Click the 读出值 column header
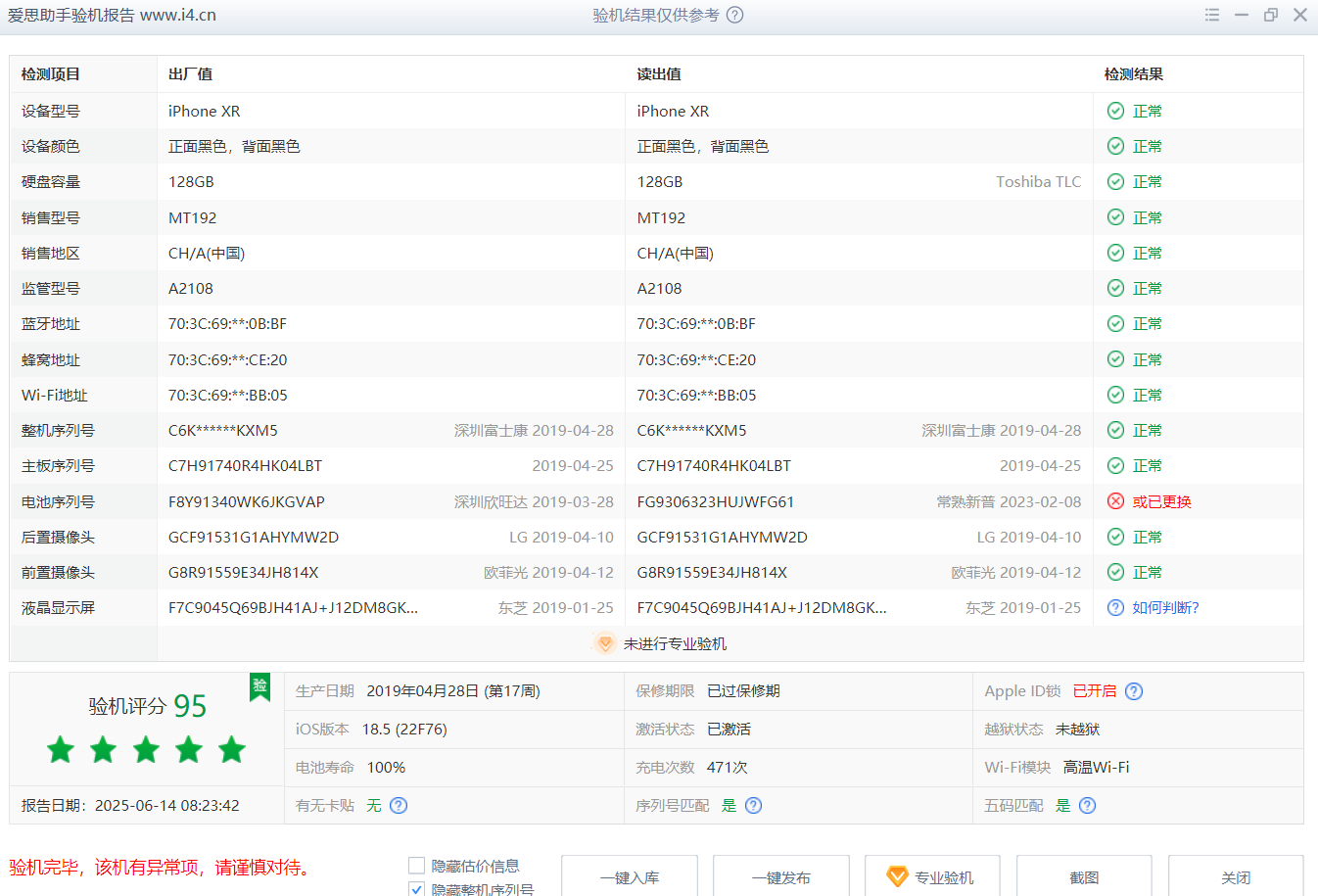The width and height of the screenshot is (1318, 896). 659,74
